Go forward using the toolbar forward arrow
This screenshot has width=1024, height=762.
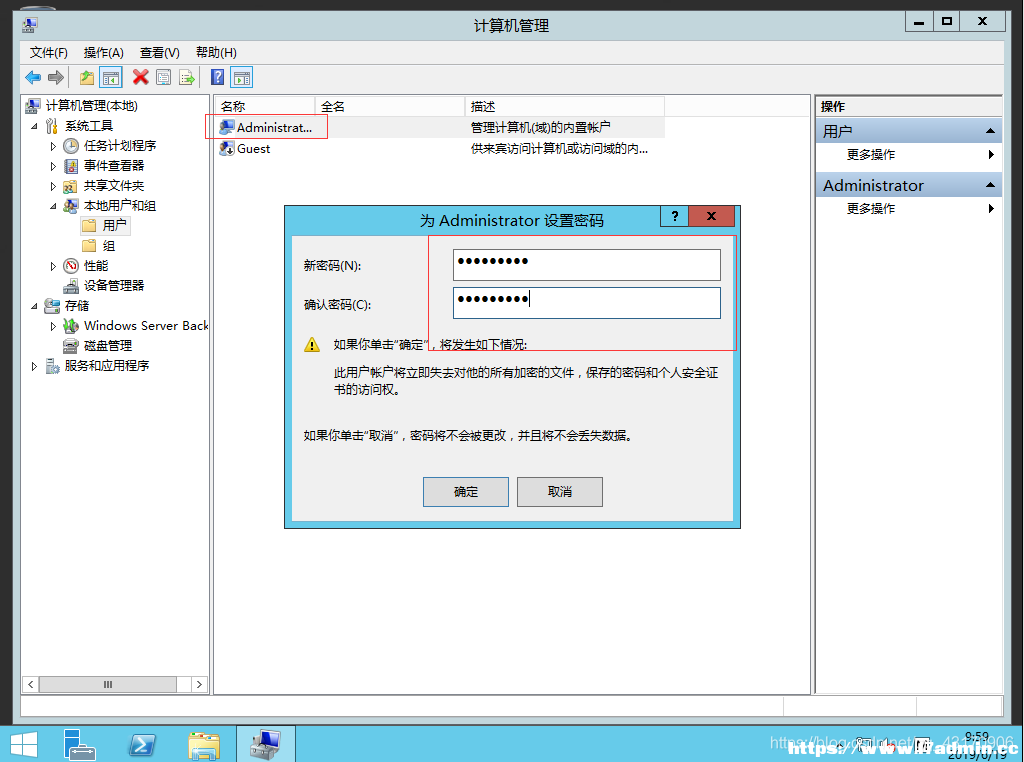coord(56,78)
